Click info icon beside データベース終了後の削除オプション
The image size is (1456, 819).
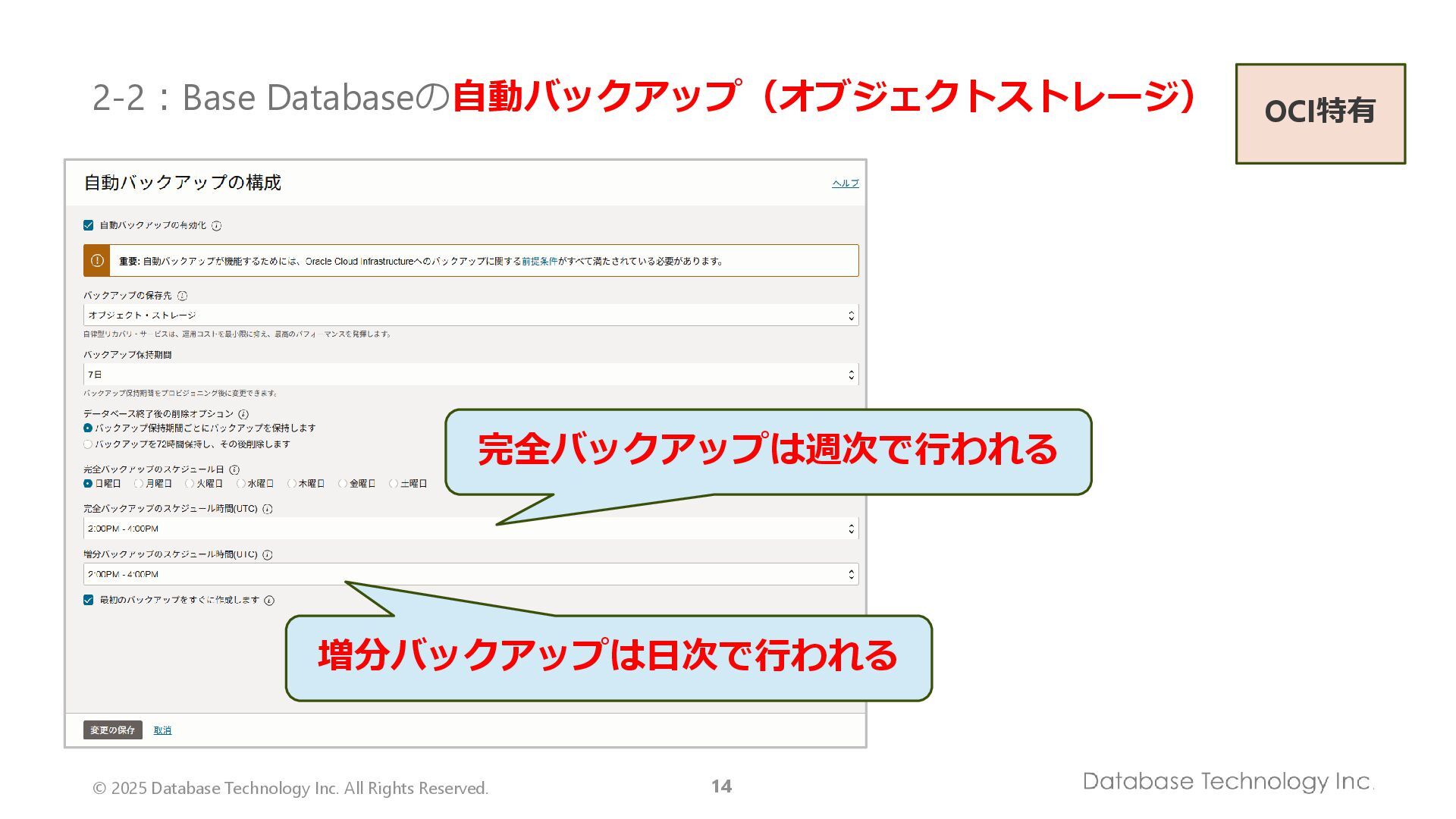coord(243,415)
